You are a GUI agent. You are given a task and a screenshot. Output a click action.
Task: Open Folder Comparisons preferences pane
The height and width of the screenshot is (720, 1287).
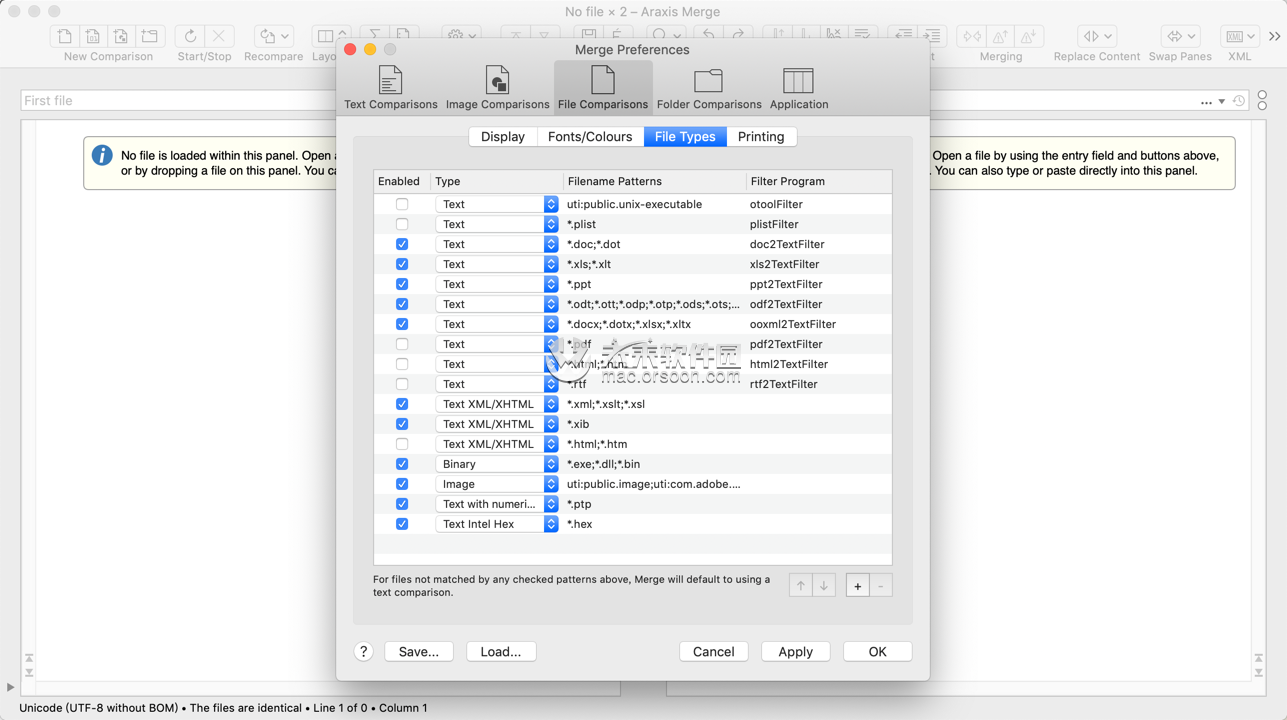click(708, 88)
